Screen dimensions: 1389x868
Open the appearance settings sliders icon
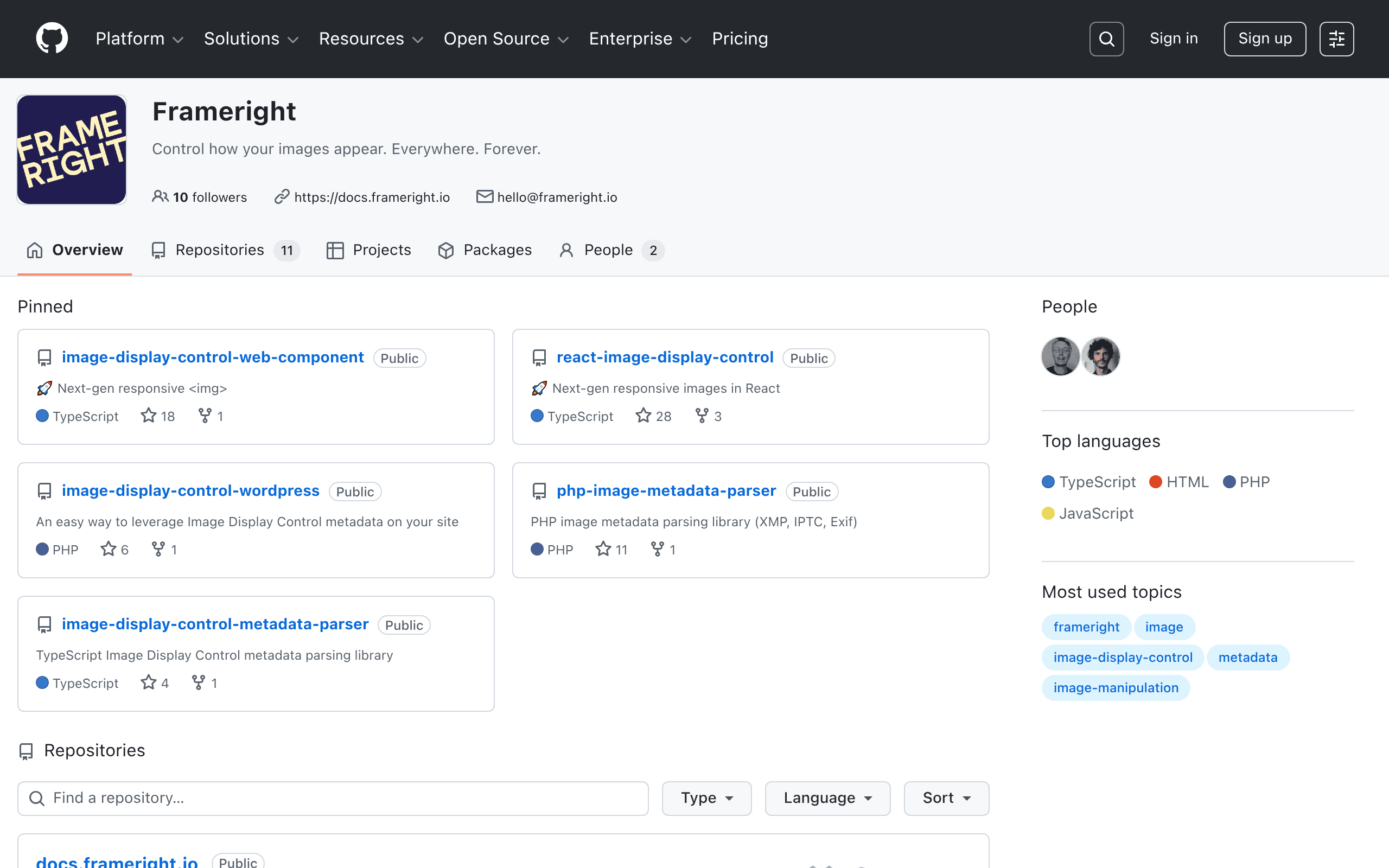pos(1336,39)
